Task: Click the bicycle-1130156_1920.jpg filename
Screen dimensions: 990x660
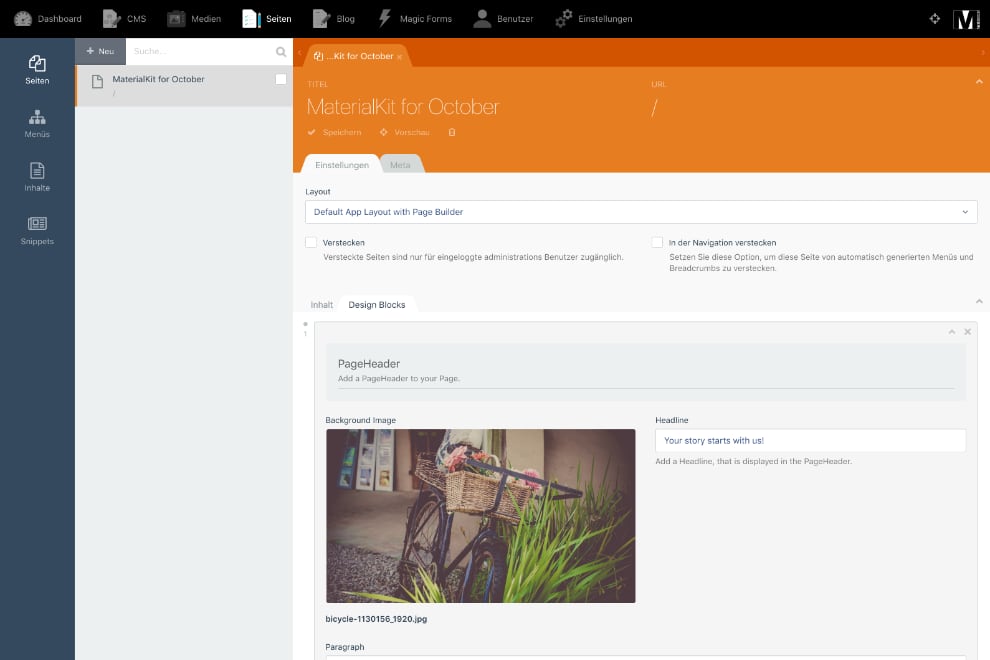Action: coord(376,619)
